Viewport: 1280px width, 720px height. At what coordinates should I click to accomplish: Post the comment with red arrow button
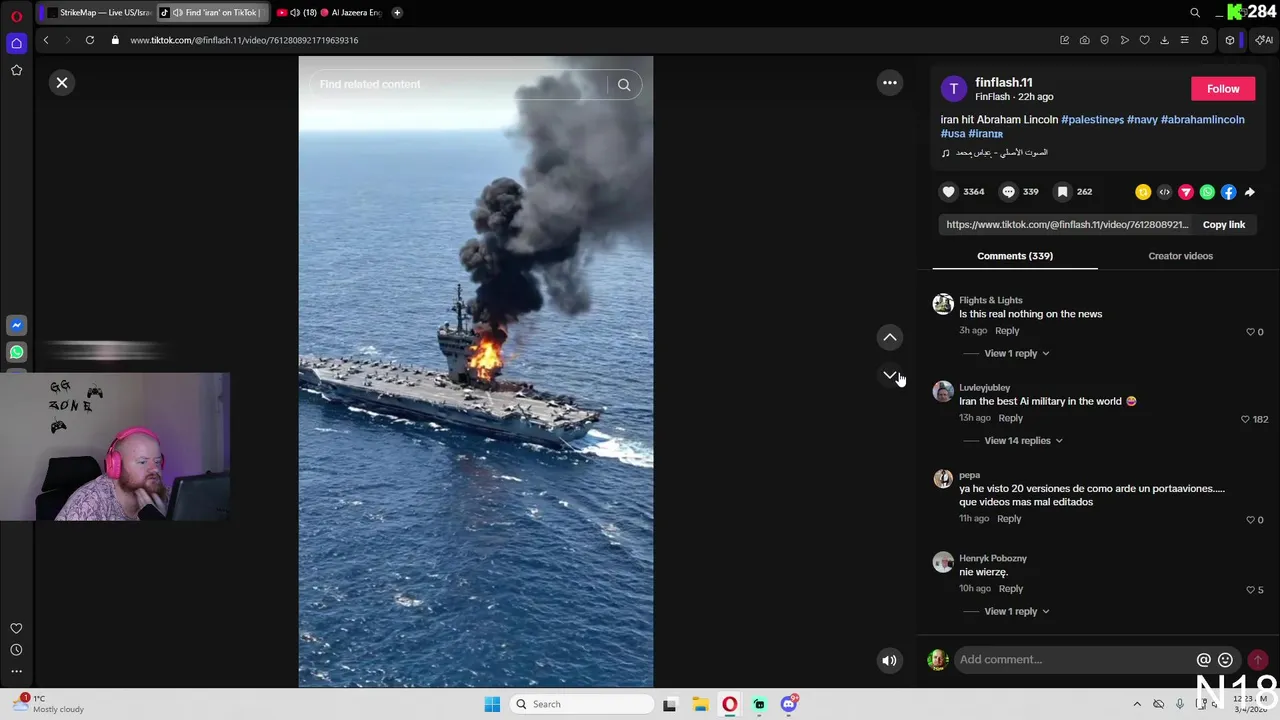click(x=1258, y=660)
